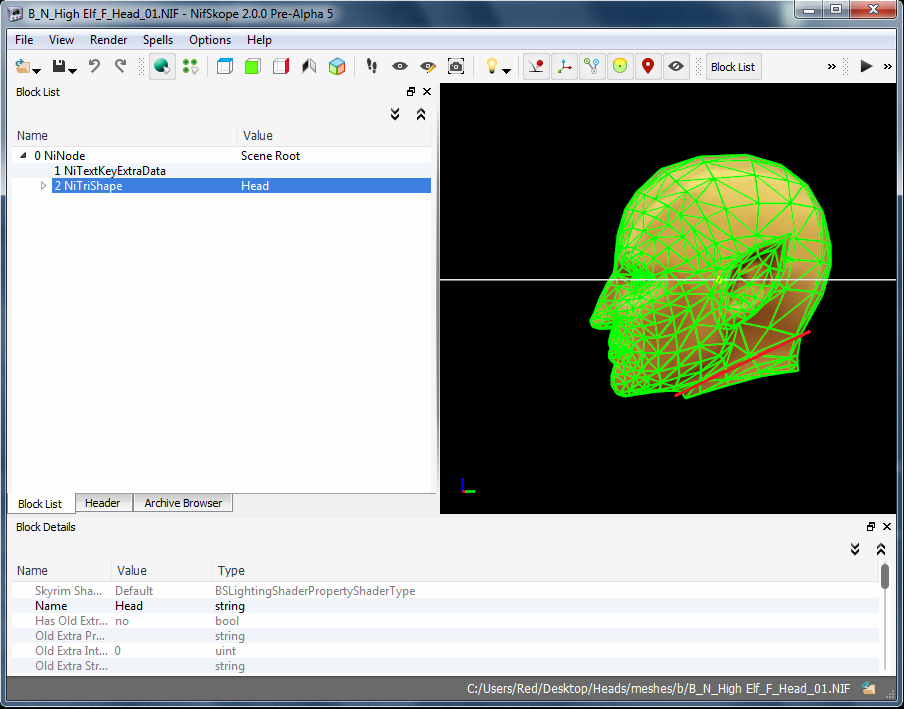Click the open file folder icon
This screenshot has width=904, height=709.
(23, 67)
